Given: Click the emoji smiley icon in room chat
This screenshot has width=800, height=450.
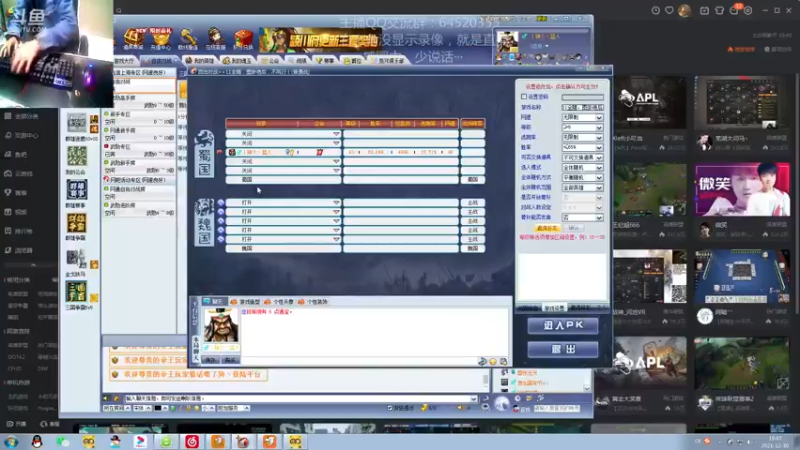Looking at the screenshot, I should point(493,361).
